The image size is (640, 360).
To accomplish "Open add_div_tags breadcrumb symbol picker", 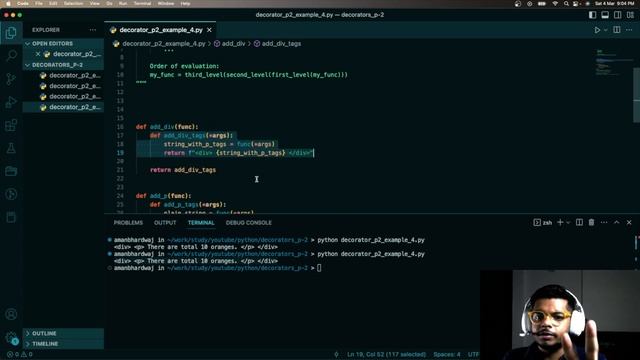I will pyautogui.click(x=278, y=44).
